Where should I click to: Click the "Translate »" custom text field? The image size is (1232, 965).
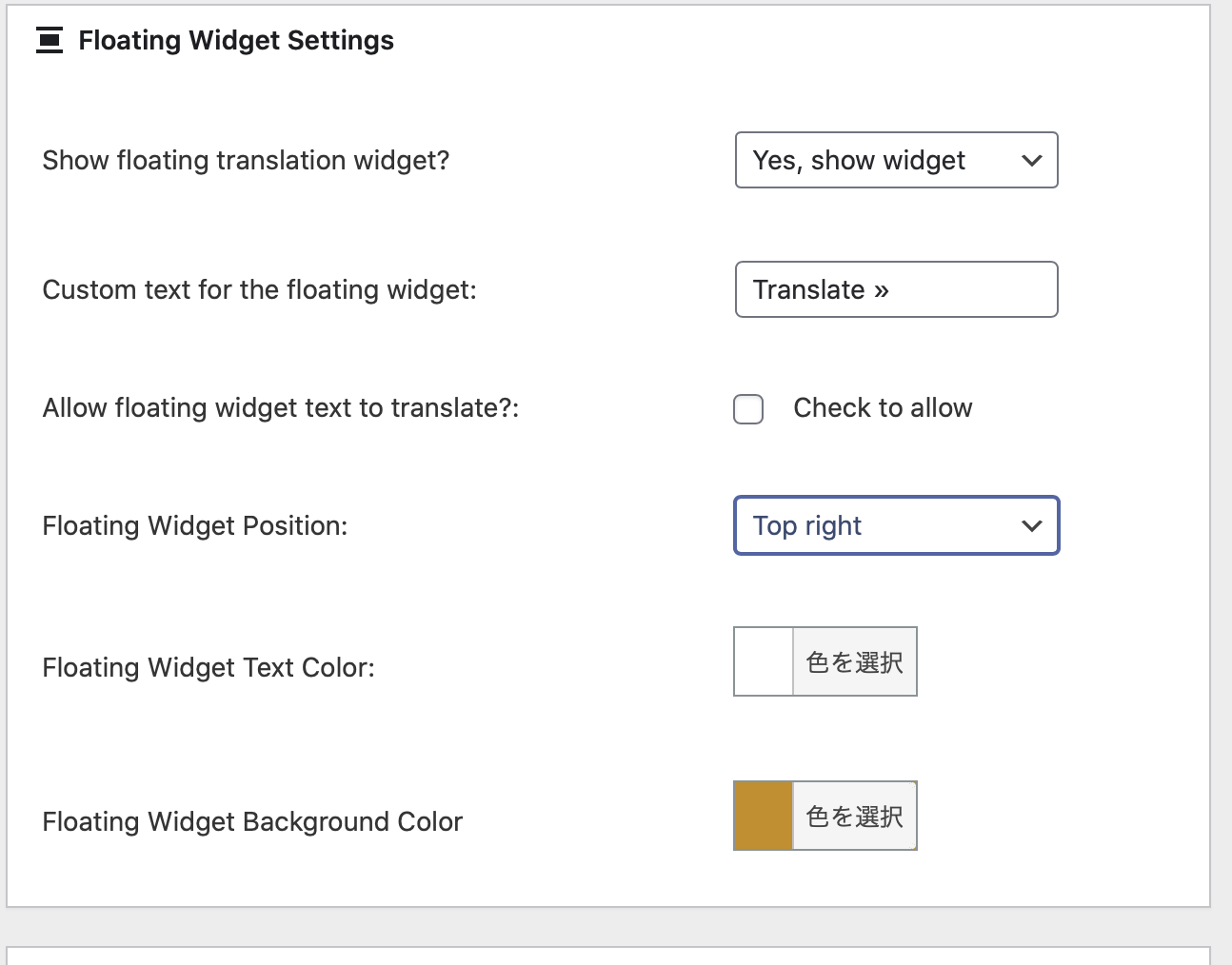[896, 289]
